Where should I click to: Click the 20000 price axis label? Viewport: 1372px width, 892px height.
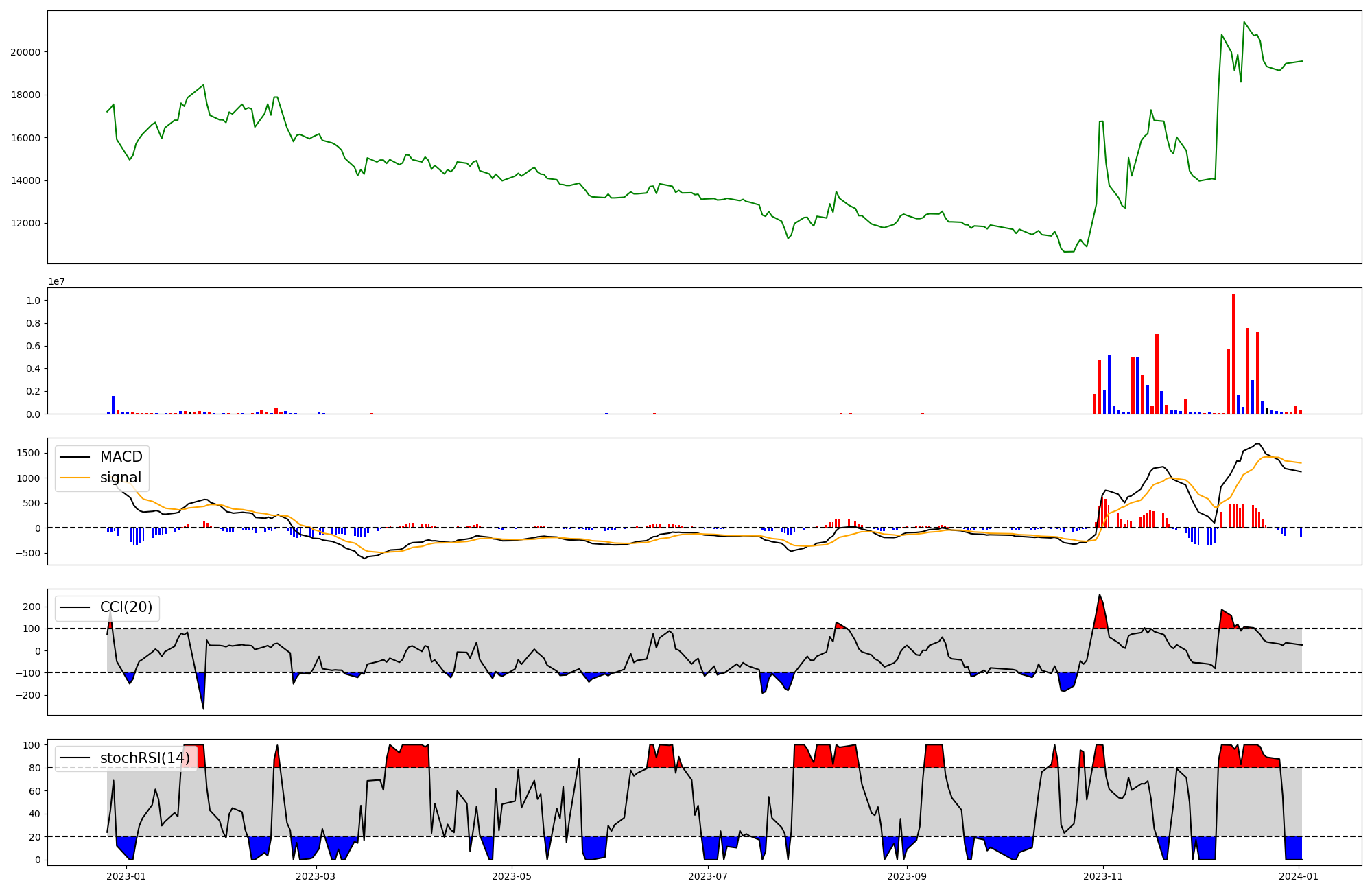[25, 52]
